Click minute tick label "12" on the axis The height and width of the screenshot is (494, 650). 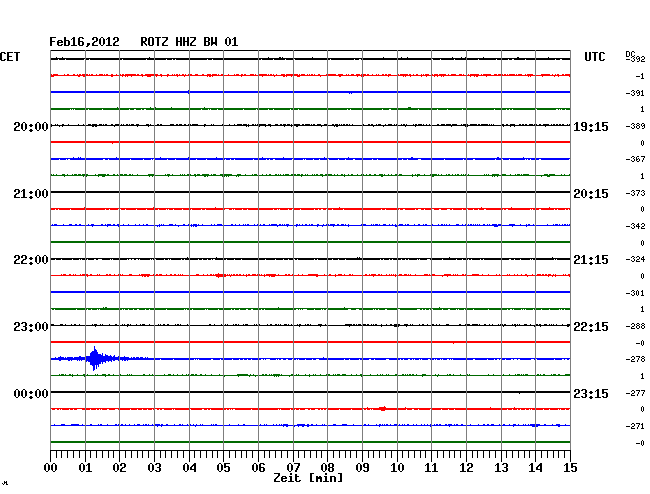(x=466, y=468)
